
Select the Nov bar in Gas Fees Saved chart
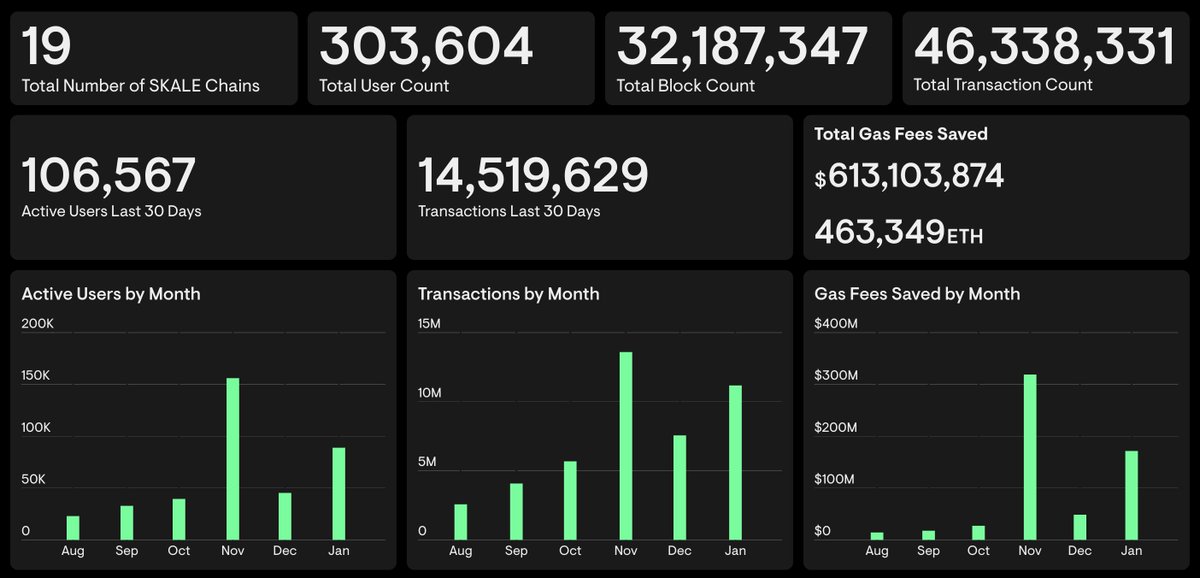pos(1029,455)
